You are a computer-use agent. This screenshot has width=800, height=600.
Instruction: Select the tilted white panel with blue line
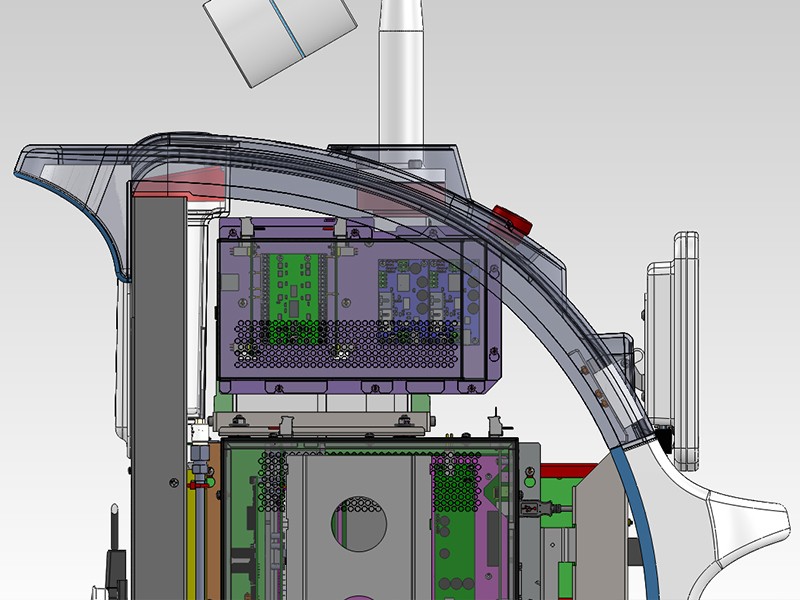[x=280, y=38]
